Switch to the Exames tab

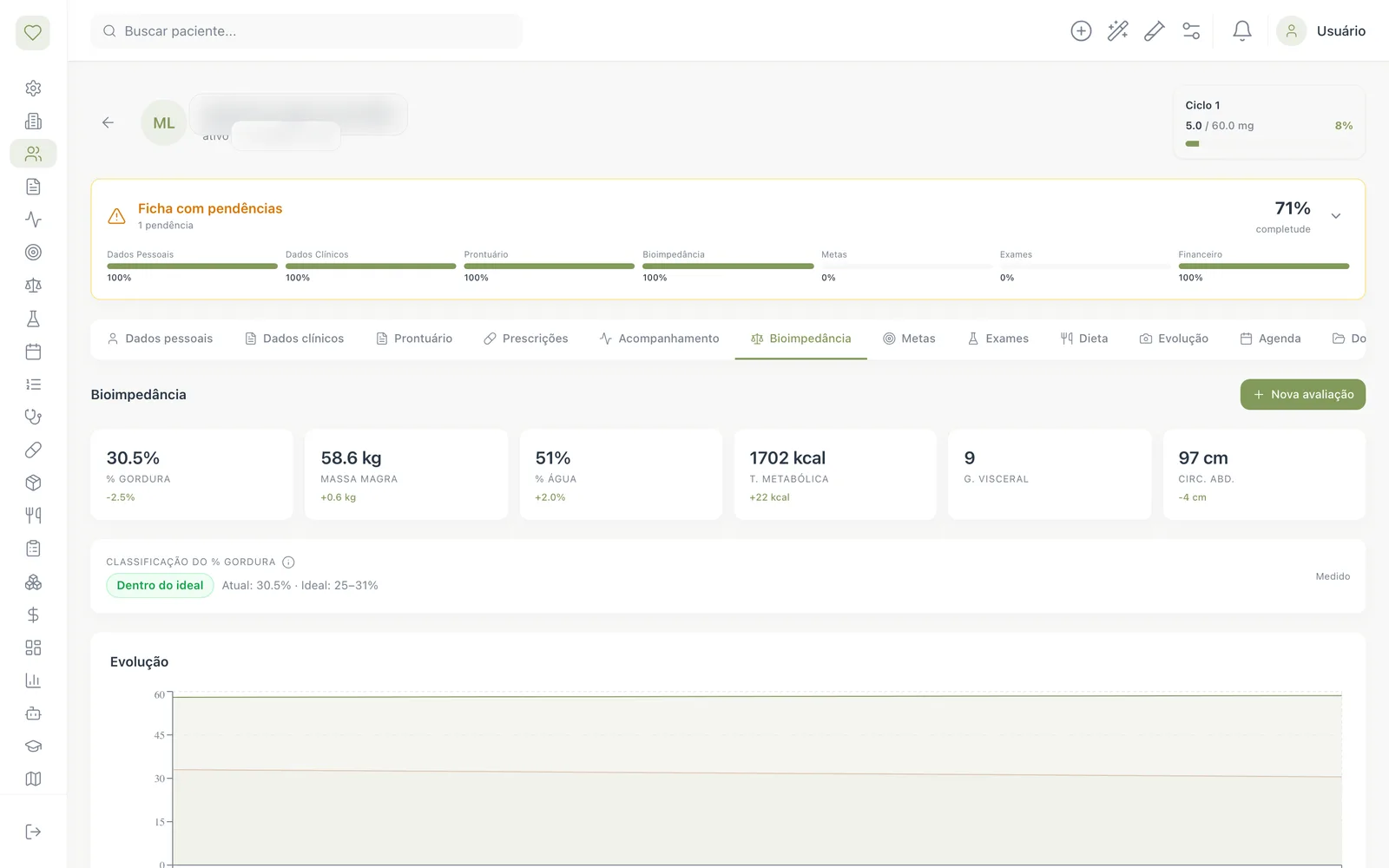[x=997, y=339]
